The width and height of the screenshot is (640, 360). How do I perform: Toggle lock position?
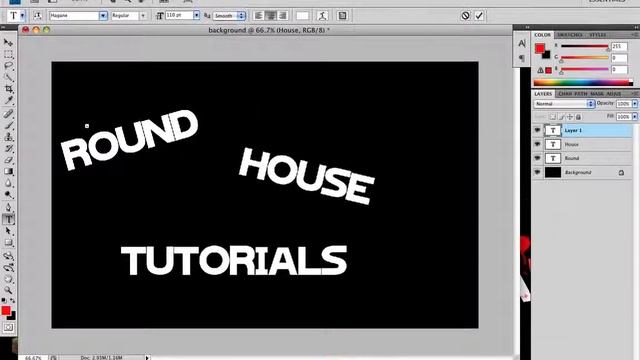coord(570,117)
